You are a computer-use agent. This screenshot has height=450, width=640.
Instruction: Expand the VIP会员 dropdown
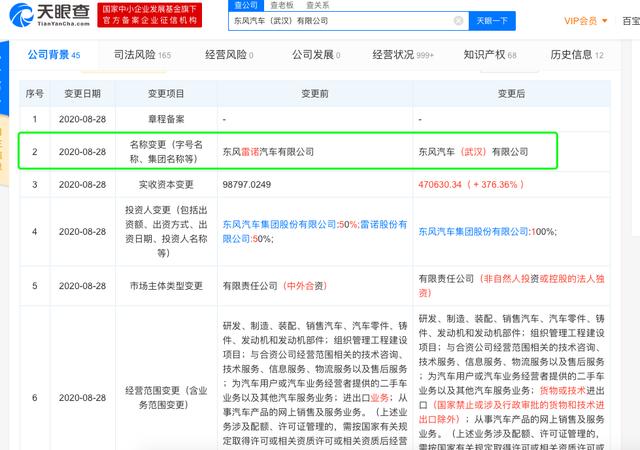586,20
